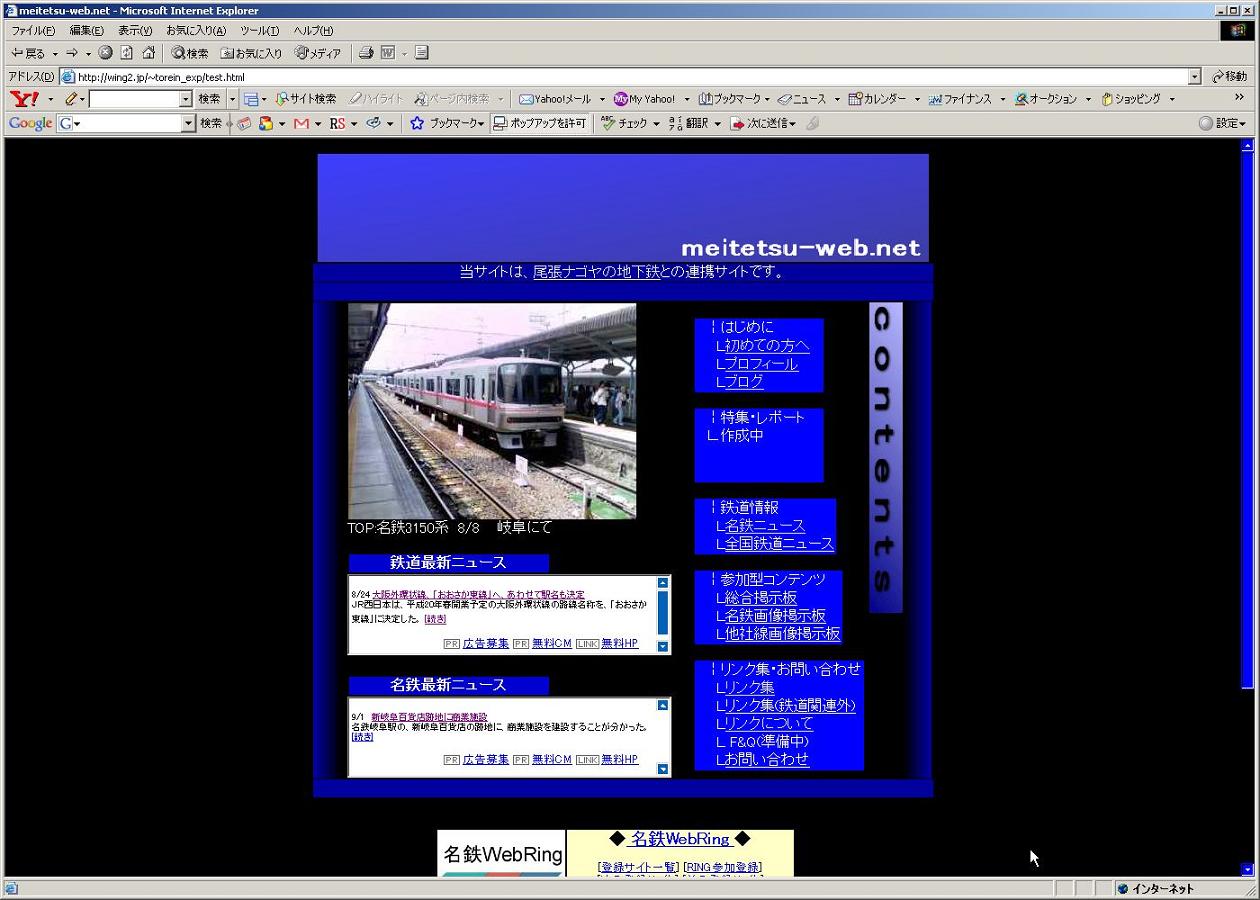Open the 全国鉄道ニュース link
Screen dimensions: 1260x900
coord(779,543)
